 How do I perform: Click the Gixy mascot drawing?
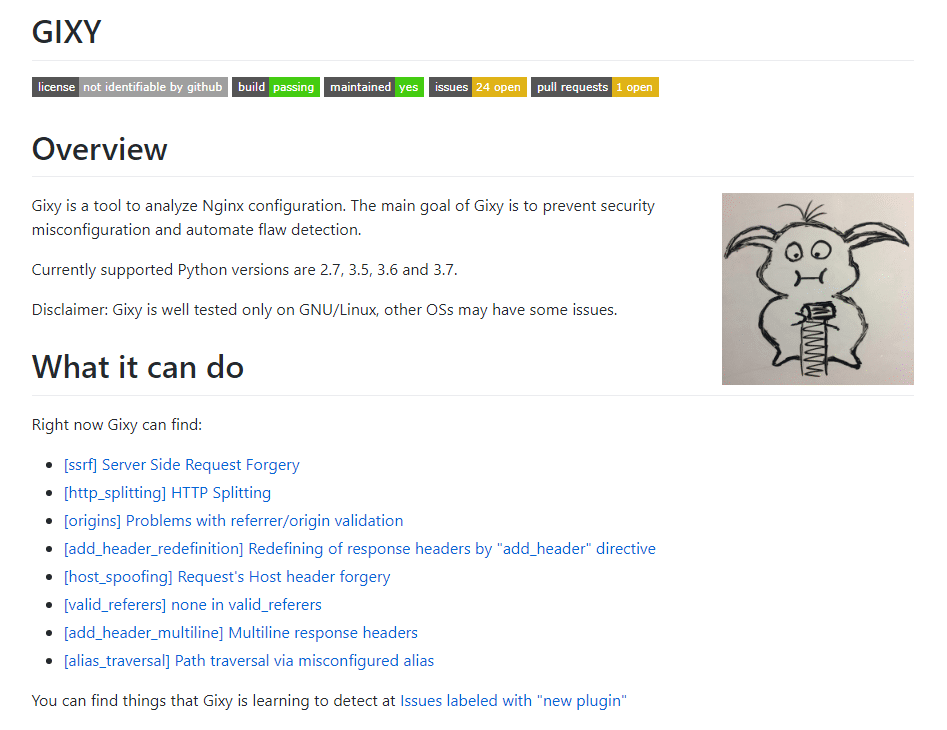[x=818, y=289]
